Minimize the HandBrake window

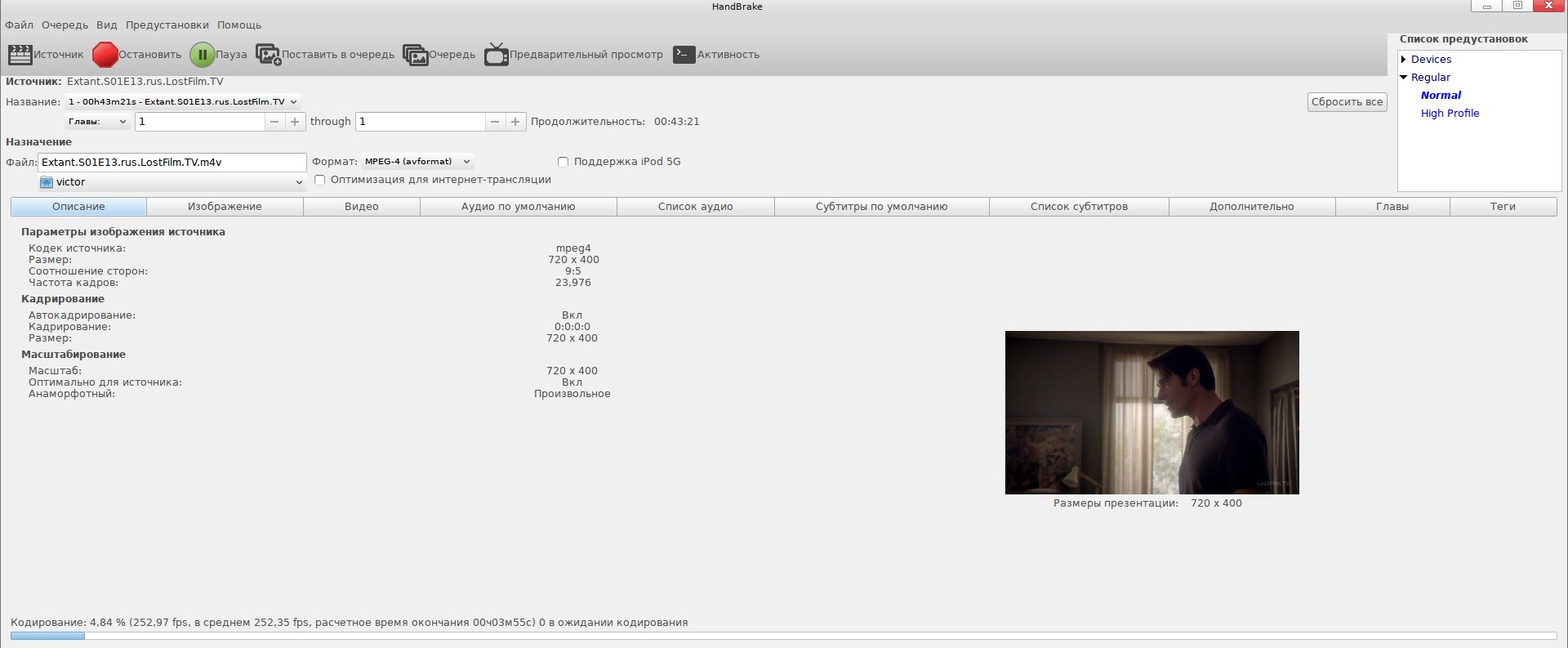(x=1488, y=7)
